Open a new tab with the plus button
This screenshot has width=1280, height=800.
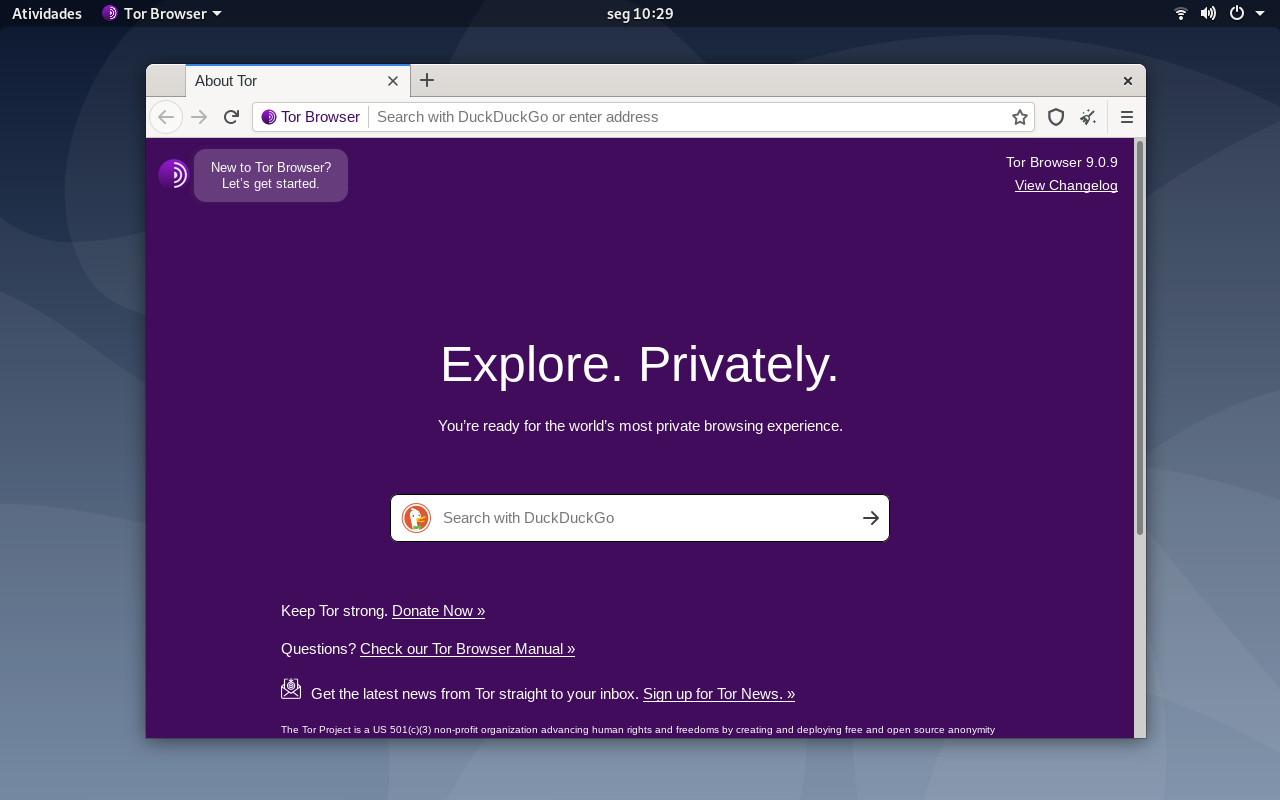(x=427, y=80)
